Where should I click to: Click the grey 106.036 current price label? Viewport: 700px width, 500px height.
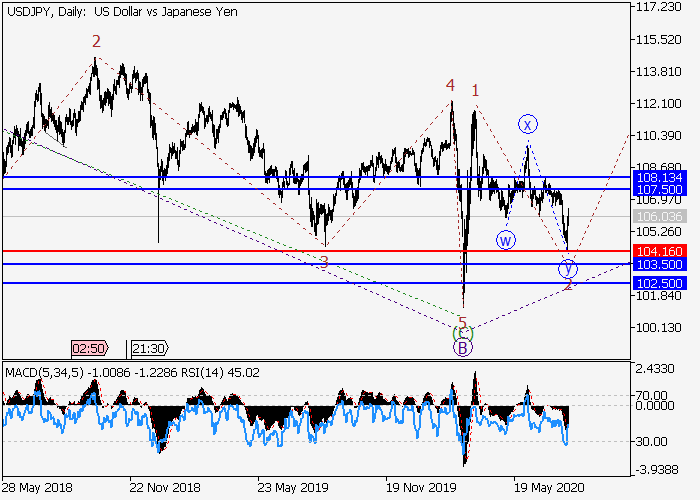click(x=658, y=216)
